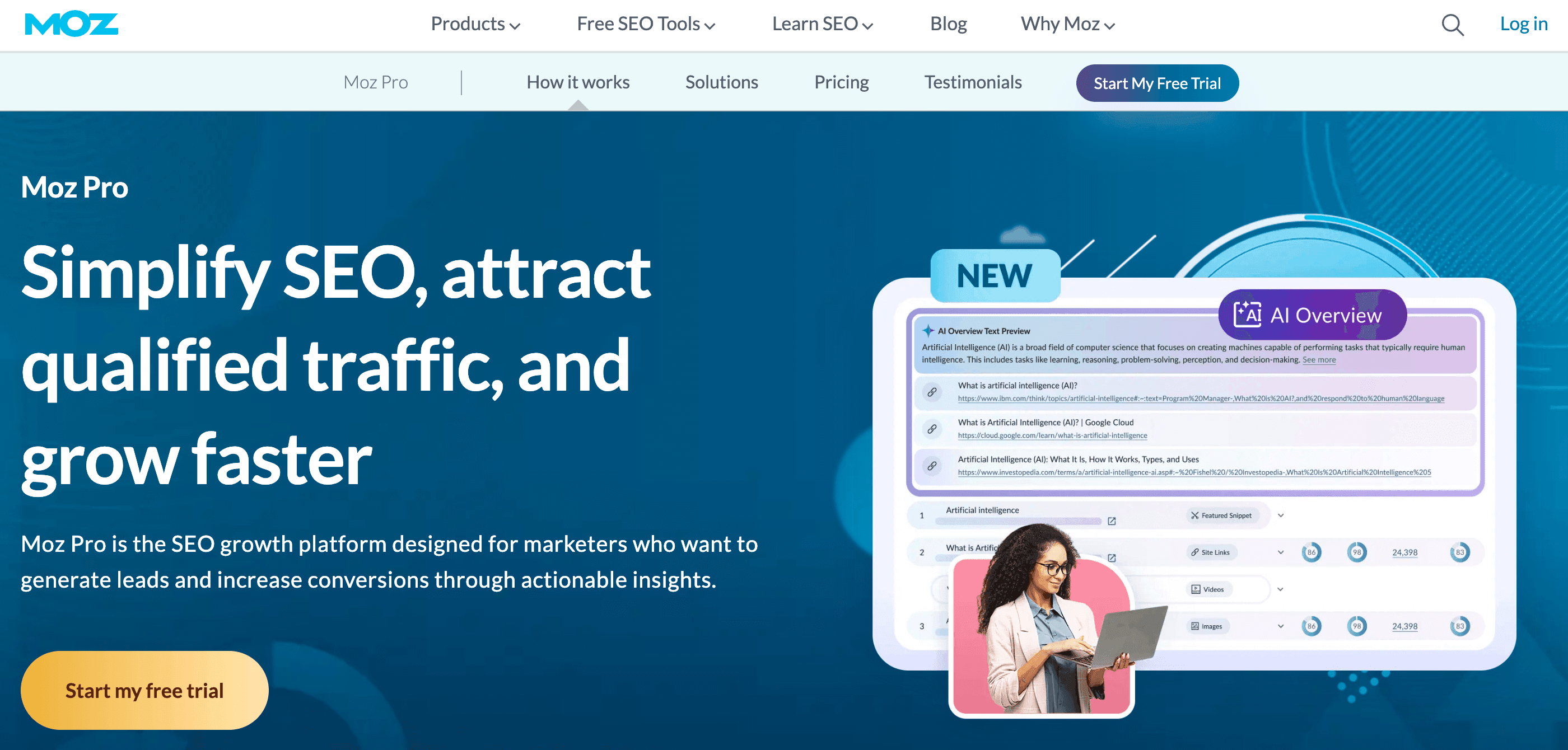
Task: Click the 98 score ring in Site Links row
Action: tap(1357, 552)
